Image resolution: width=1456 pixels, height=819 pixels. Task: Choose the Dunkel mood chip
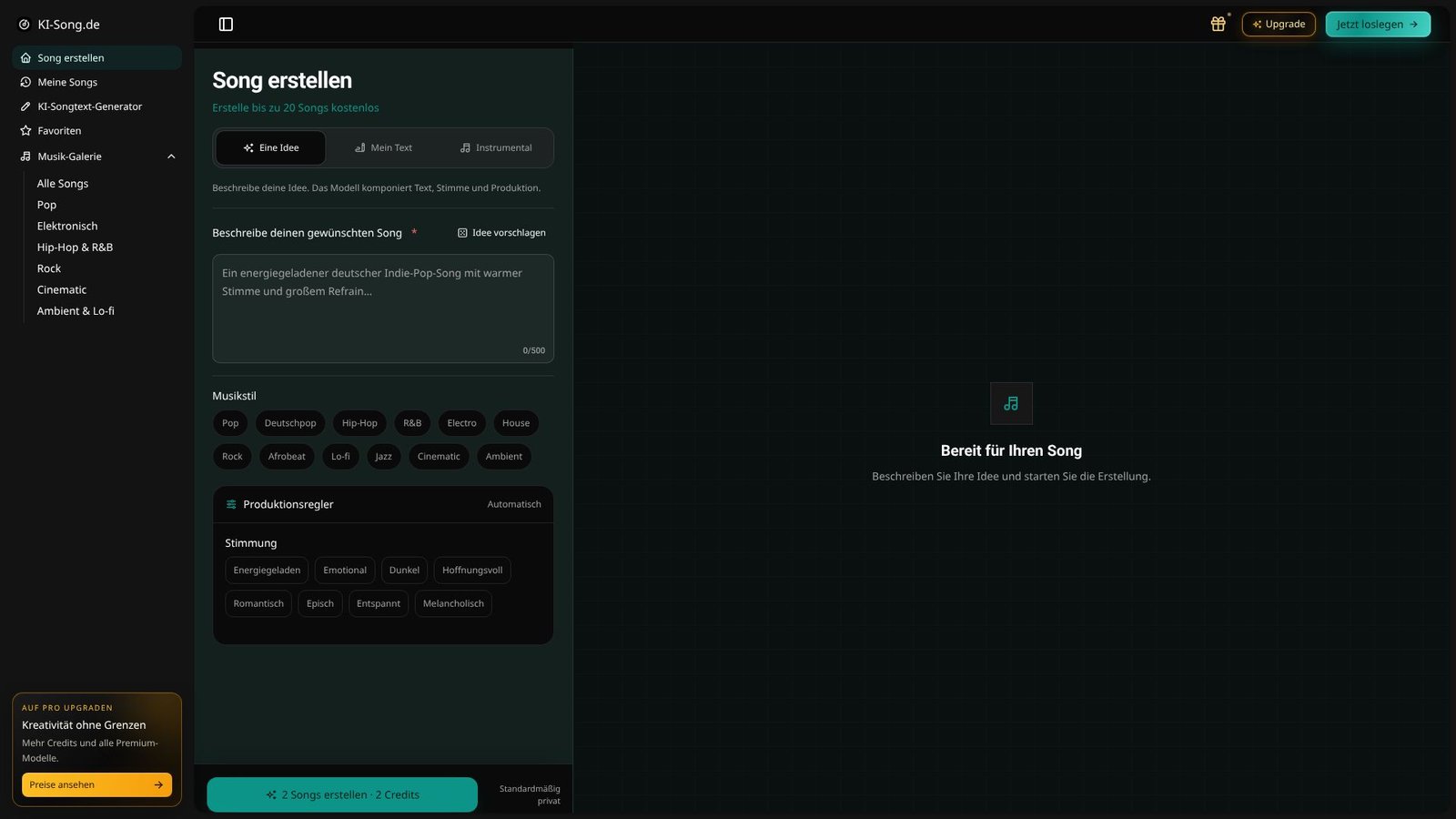pos(404,571)
